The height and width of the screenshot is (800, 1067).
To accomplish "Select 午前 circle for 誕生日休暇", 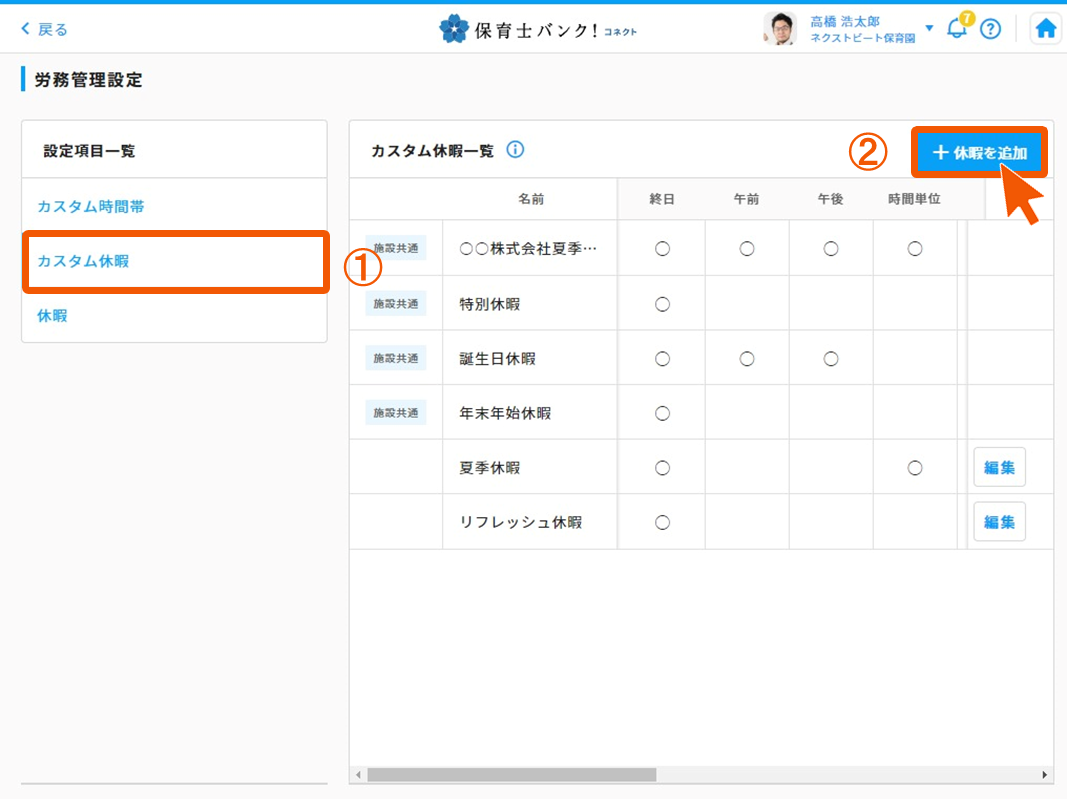I will tap(746, 358).
